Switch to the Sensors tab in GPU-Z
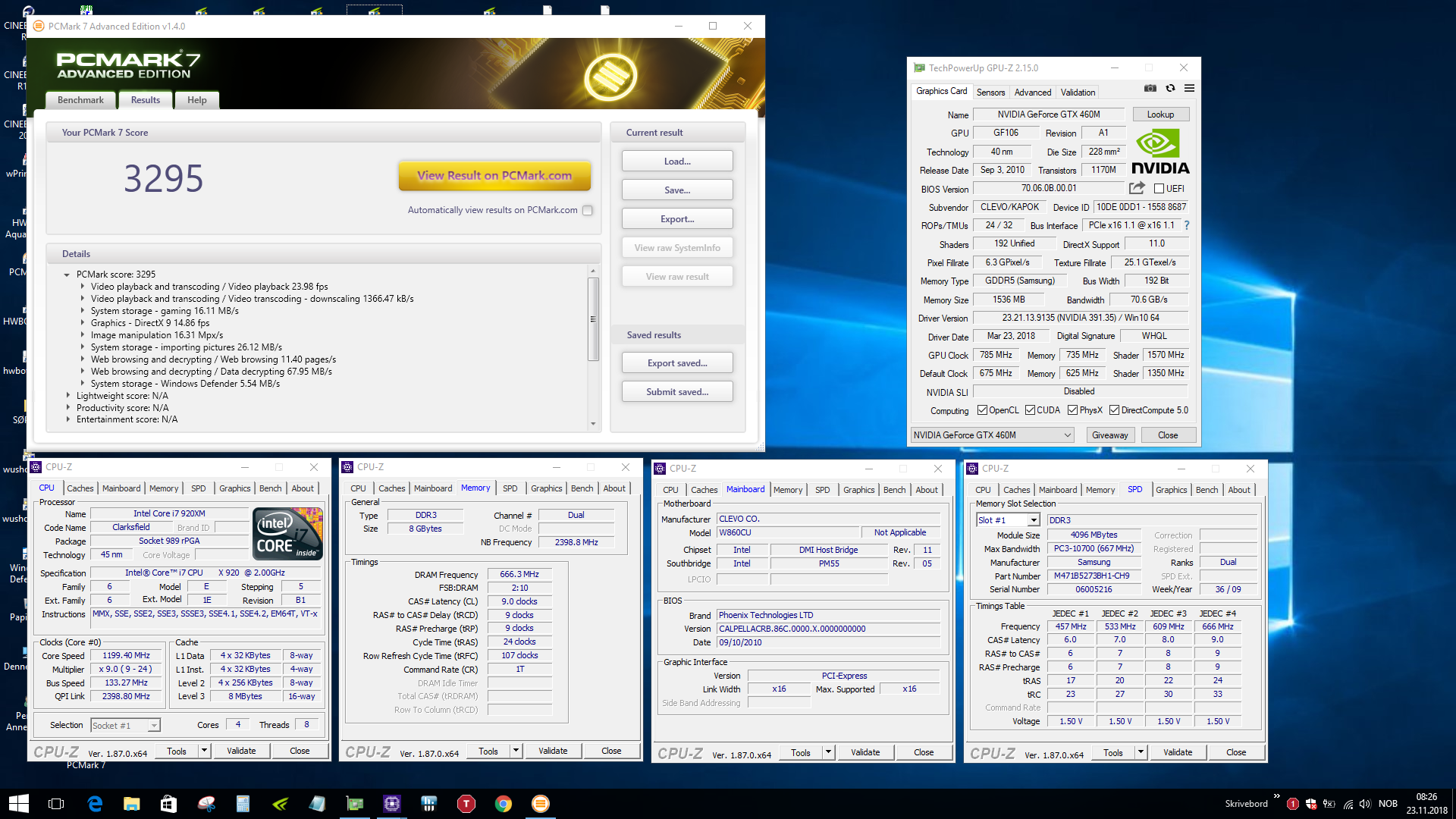1456x819 pixels. click(990, 93)
